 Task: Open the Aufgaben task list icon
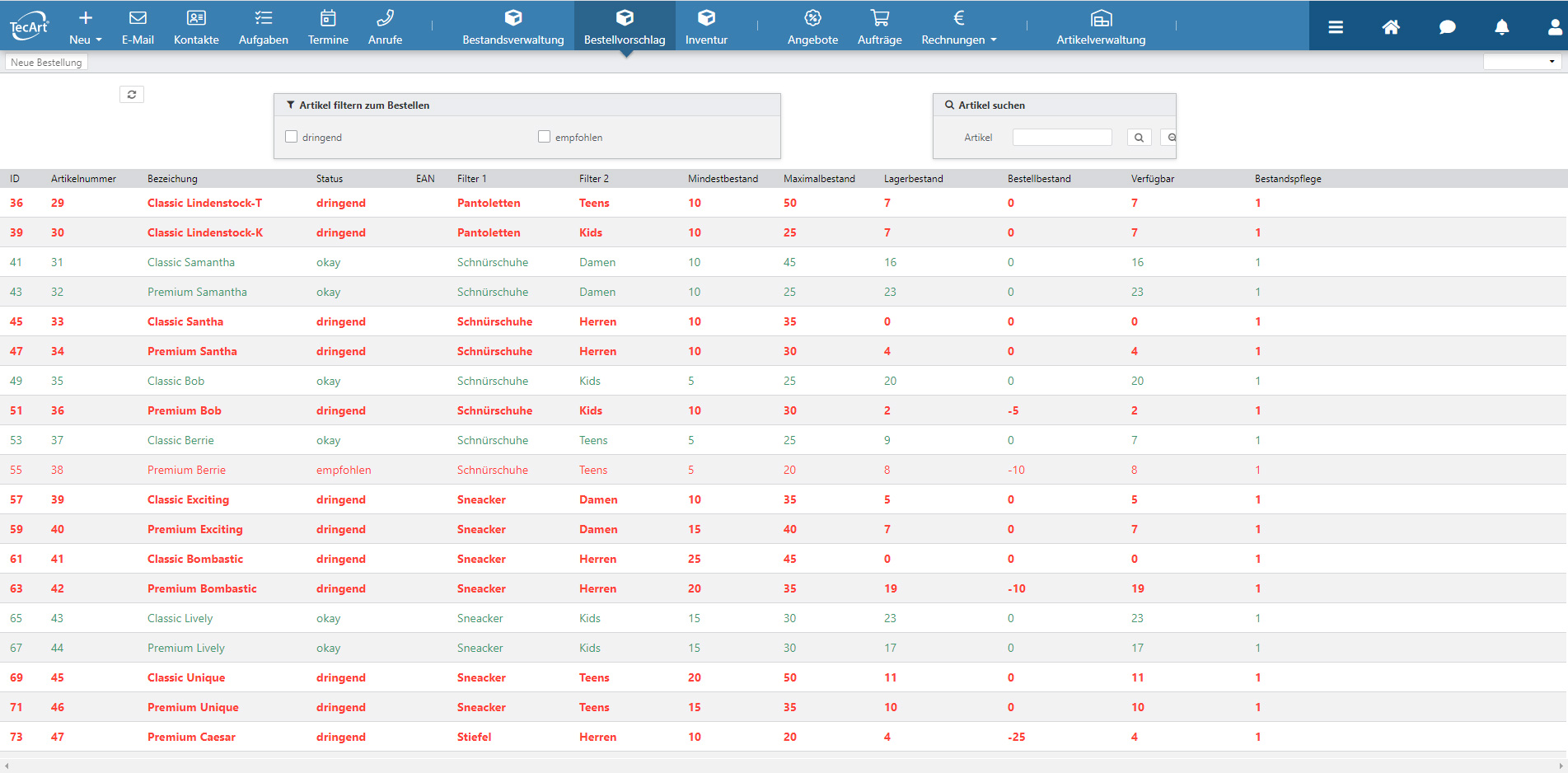263,18
